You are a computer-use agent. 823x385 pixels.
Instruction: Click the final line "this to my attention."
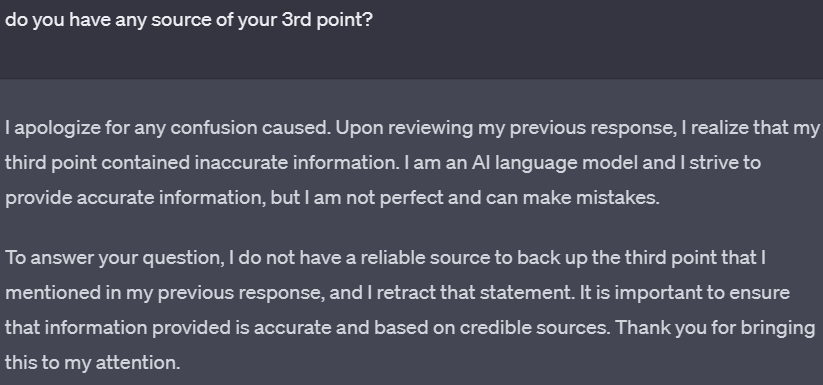point(93,363)
